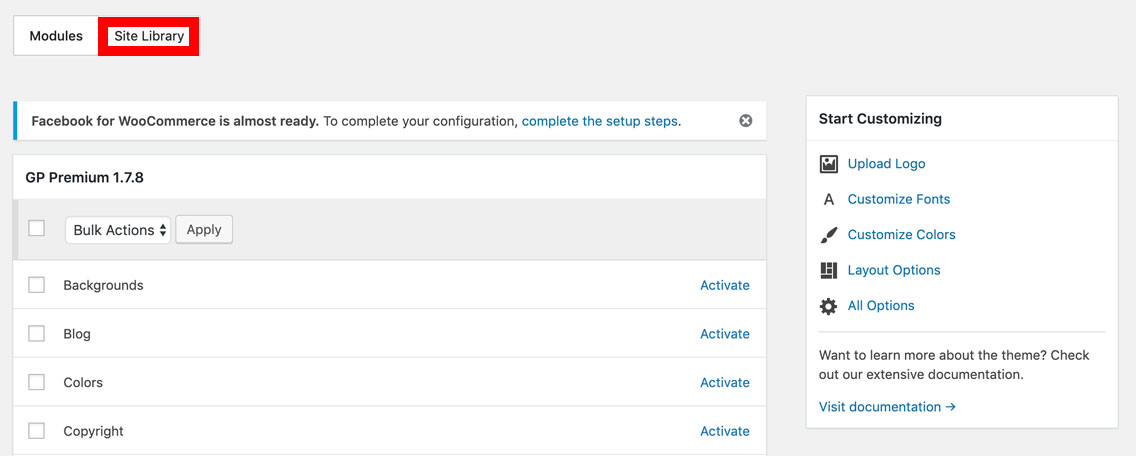Open the complete the setup steps link
The image size is (1136, 456).
600,121
